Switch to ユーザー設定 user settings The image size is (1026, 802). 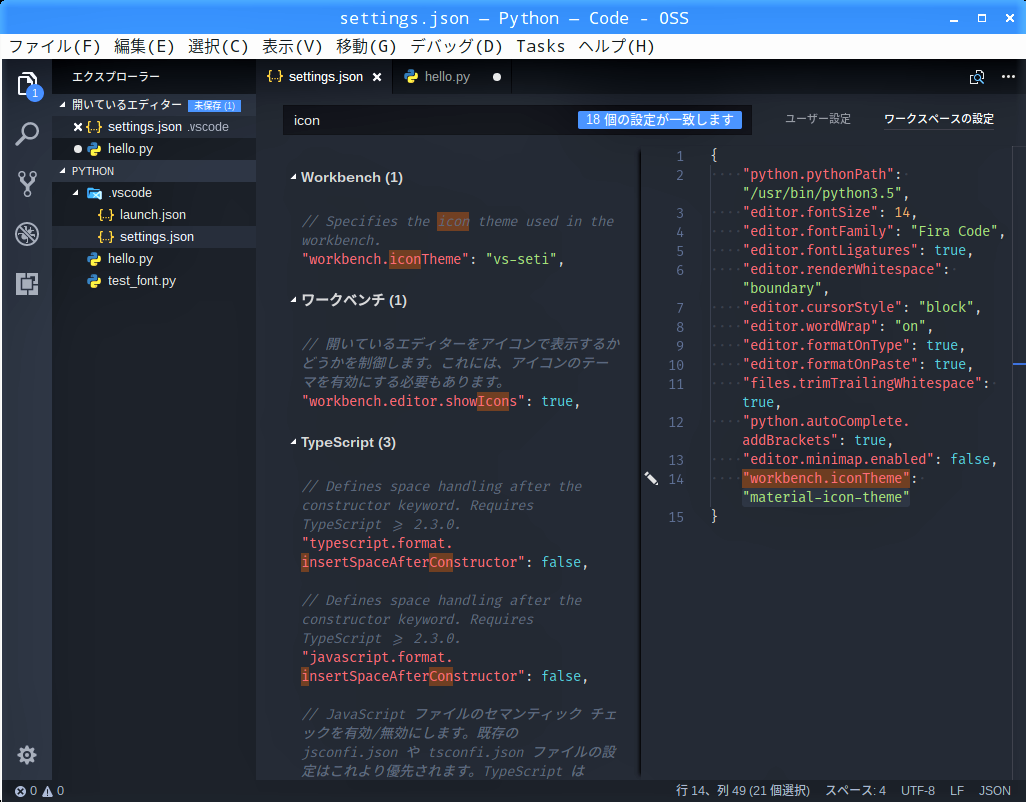coord(818,119)
